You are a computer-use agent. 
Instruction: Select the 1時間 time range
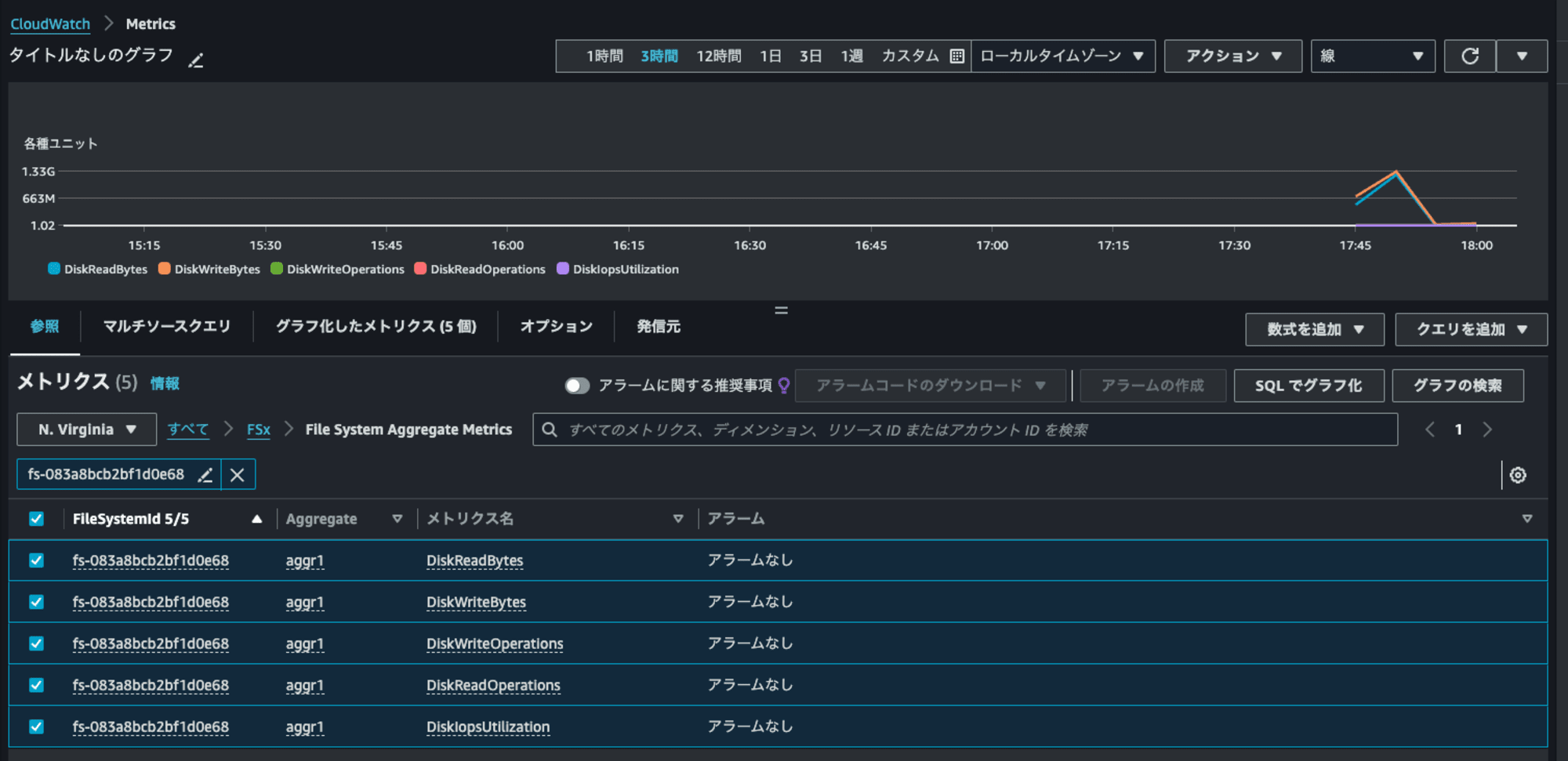(604, 56)
